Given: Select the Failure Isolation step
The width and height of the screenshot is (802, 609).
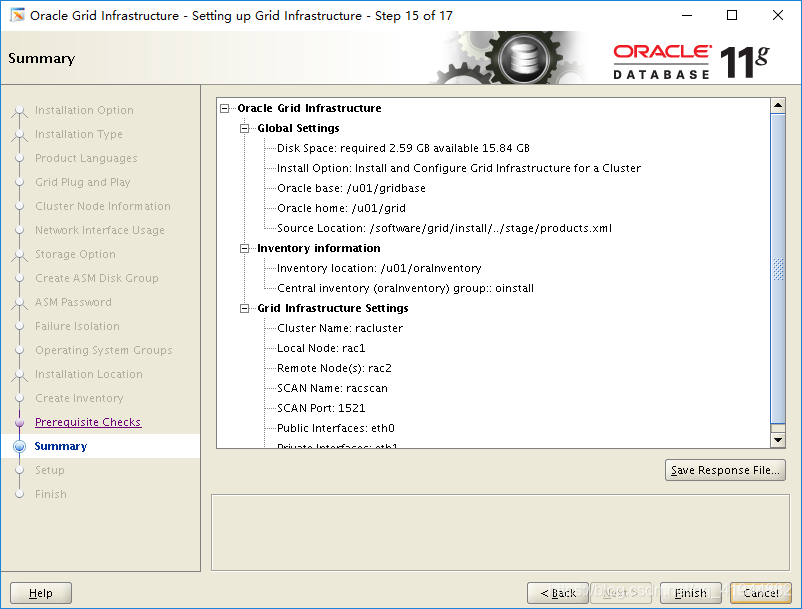Looking at the screenshot, I should [77, 327].
